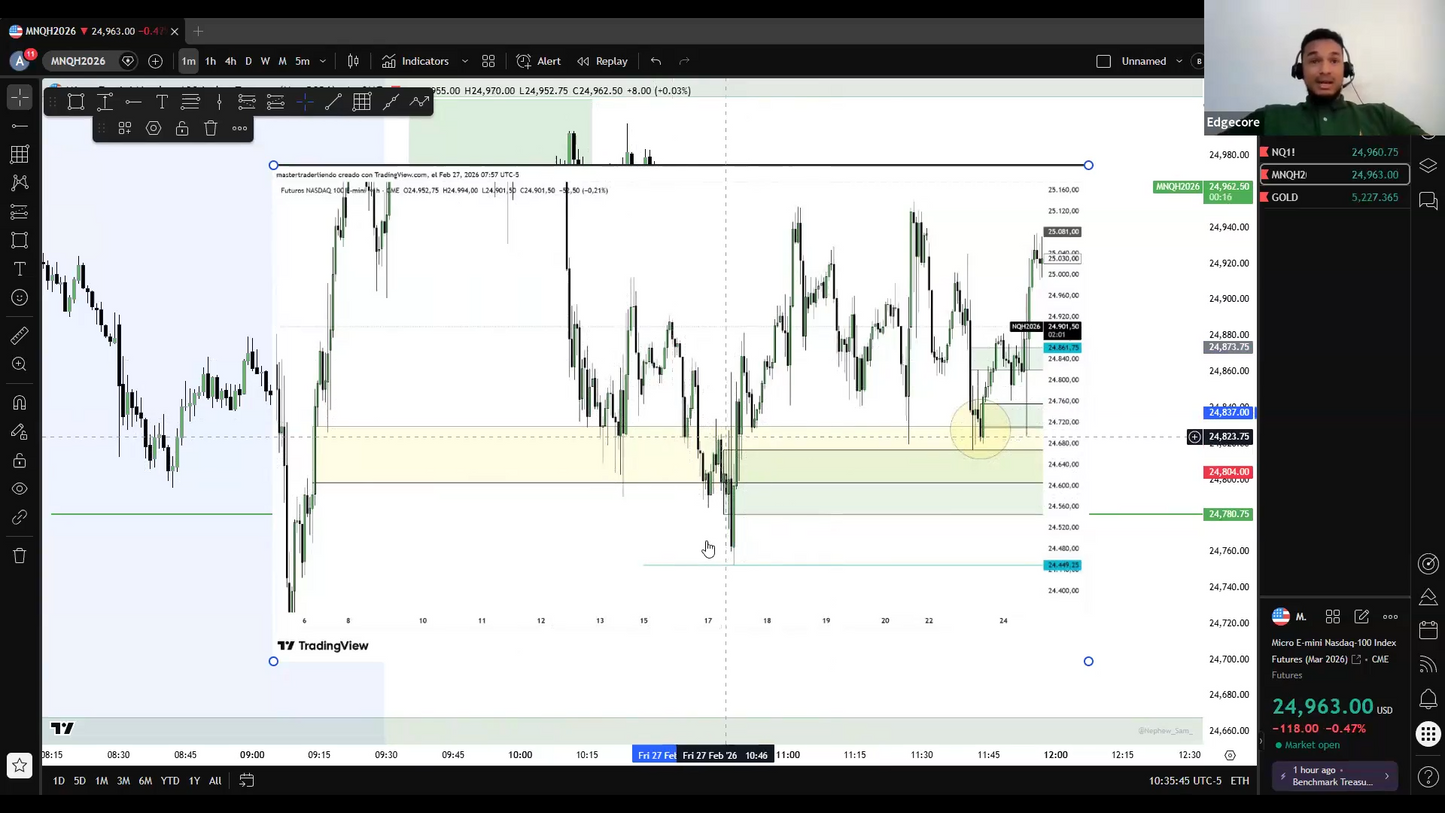1445x813 pixels.
Task: Click the TradingView logo link
Action: (x=322, y=645)
